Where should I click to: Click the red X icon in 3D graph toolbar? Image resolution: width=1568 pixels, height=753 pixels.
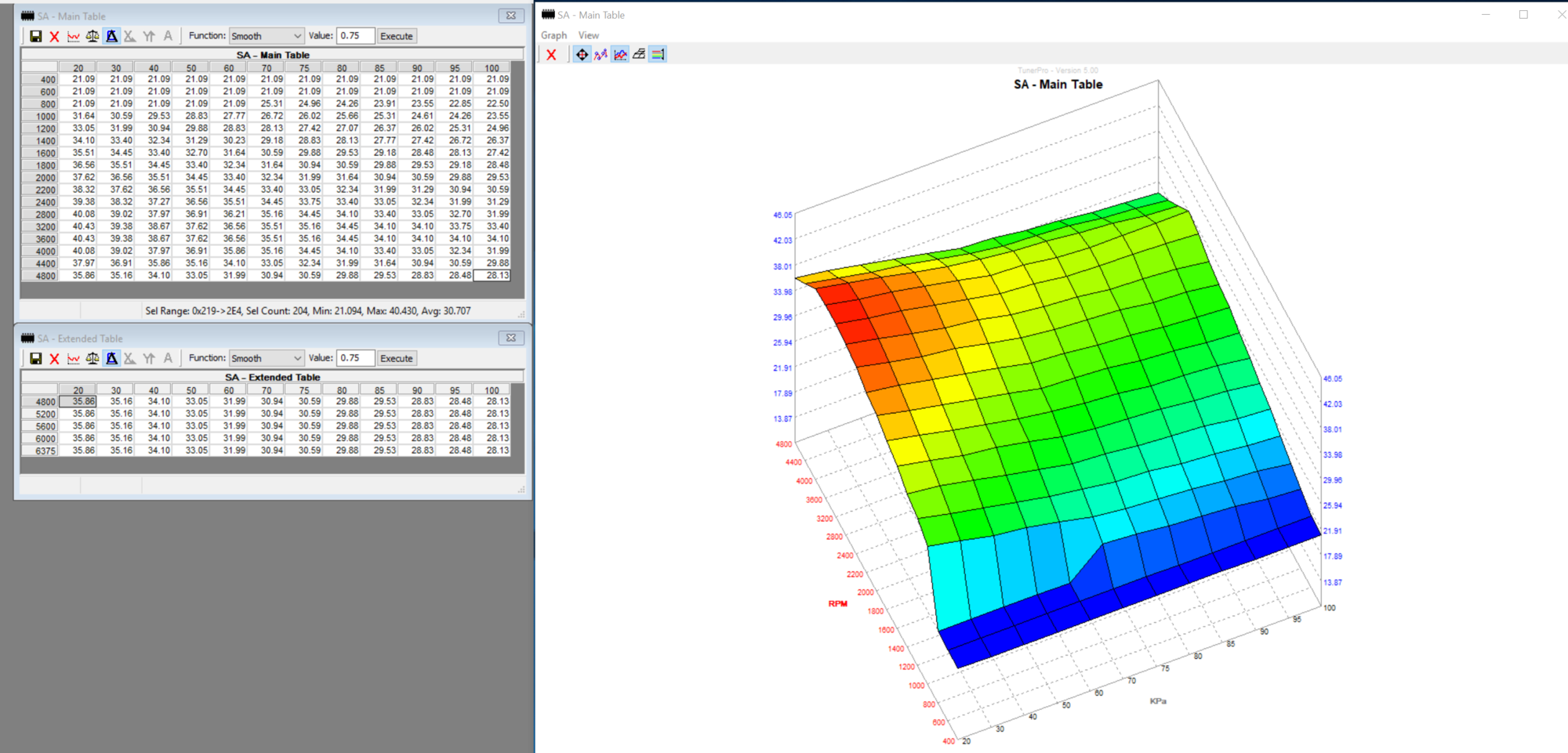tap(551, 55)
